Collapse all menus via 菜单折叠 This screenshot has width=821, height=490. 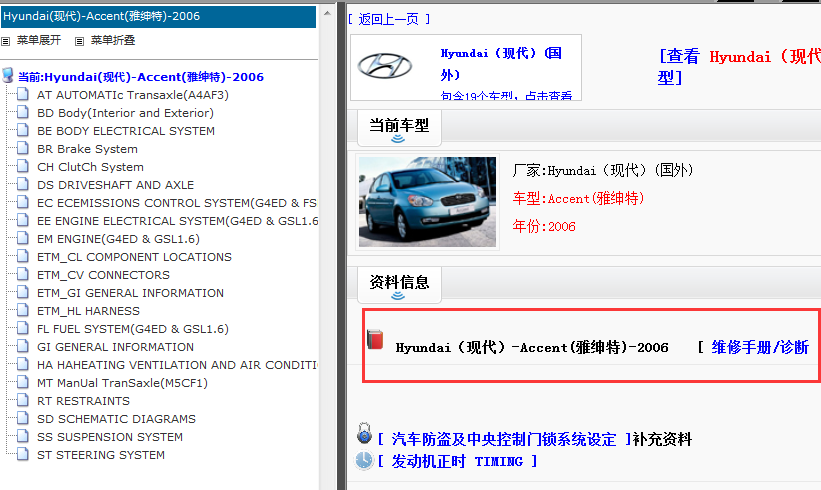tap(113, 40)
